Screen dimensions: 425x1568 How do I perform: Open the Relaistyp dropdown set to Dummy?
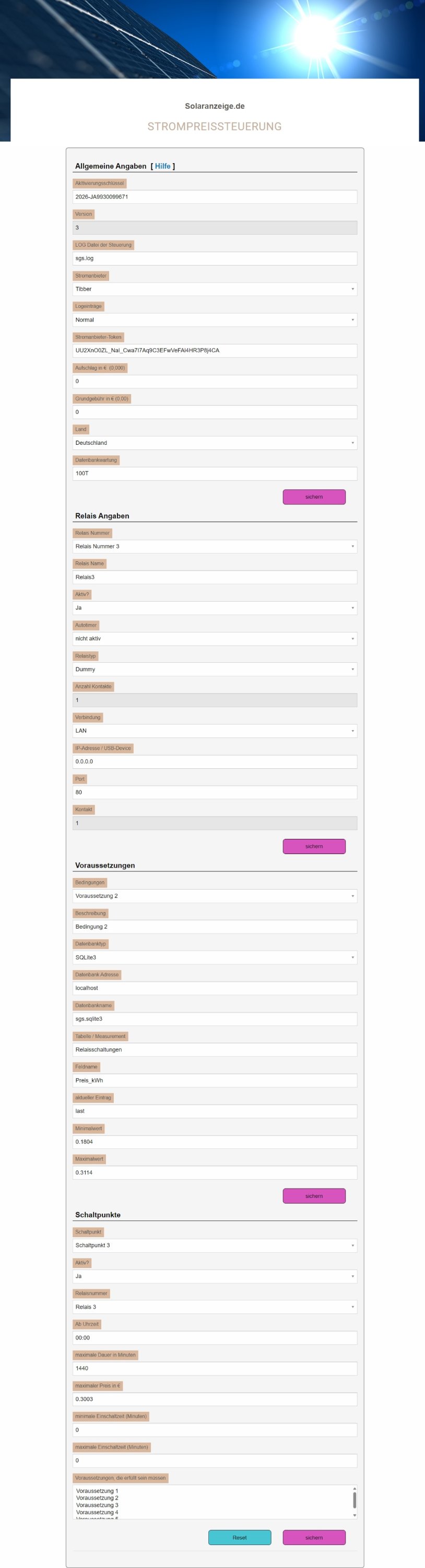coord(214,669)
